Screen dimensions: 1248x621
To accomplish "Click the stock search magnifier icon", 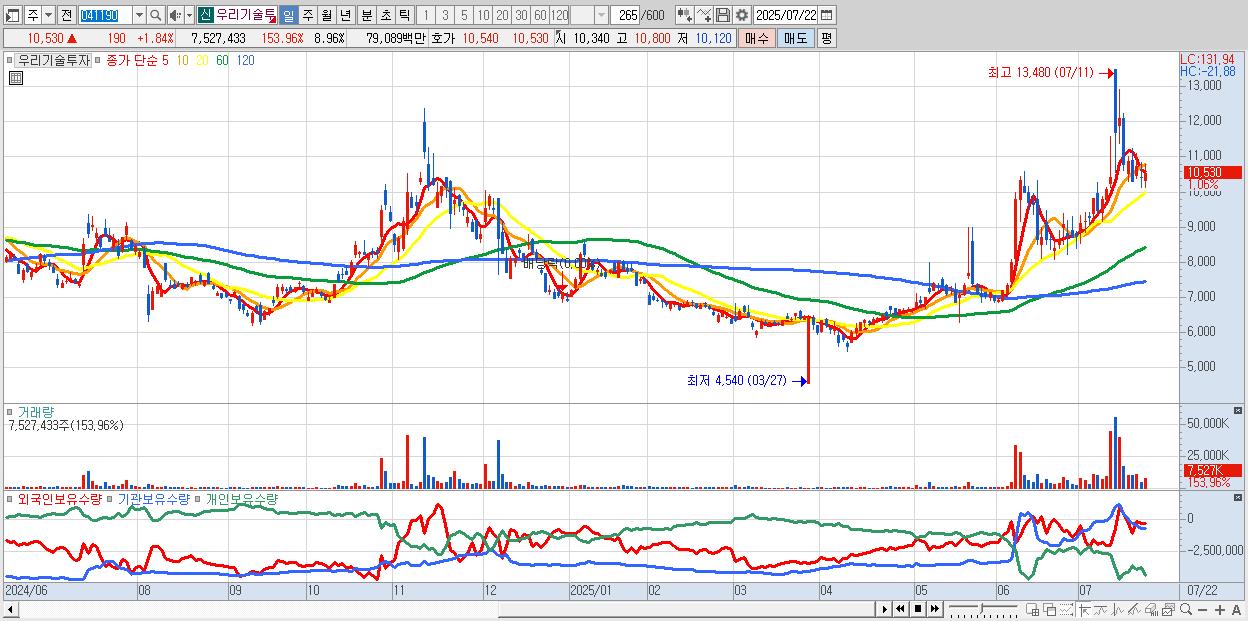I will [x=155, y=15].
